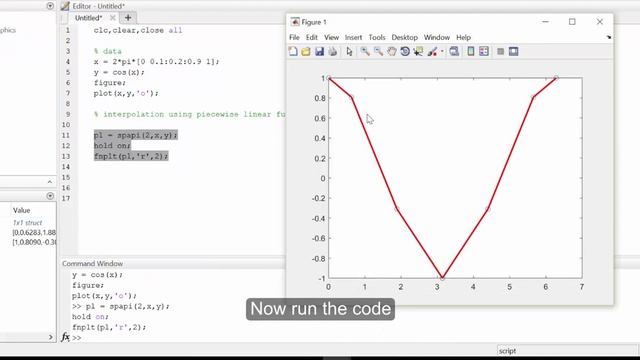
Task: Click the Command Window title
Action: coord(92,264)
